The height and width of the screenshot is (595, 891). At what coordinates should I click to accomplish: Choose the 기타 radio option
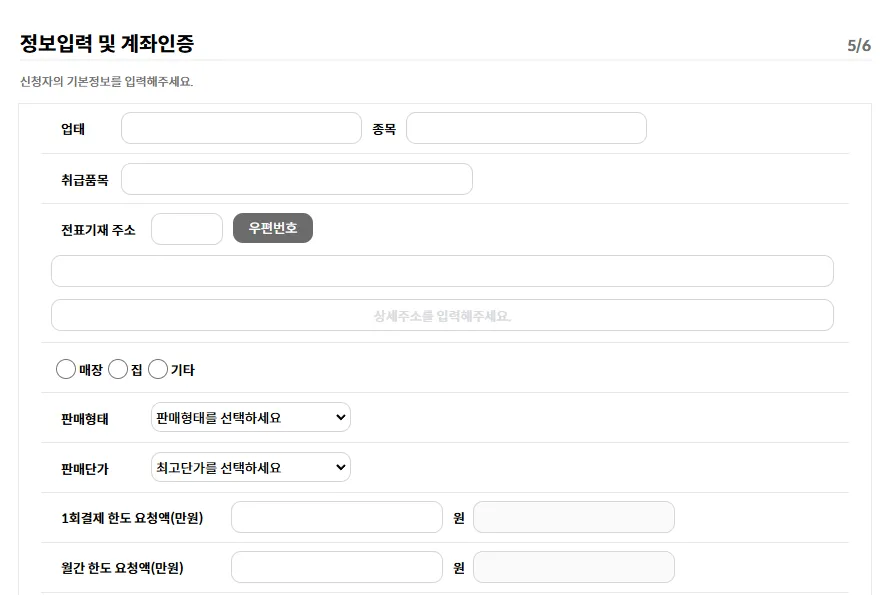click(x=158, y=369)
